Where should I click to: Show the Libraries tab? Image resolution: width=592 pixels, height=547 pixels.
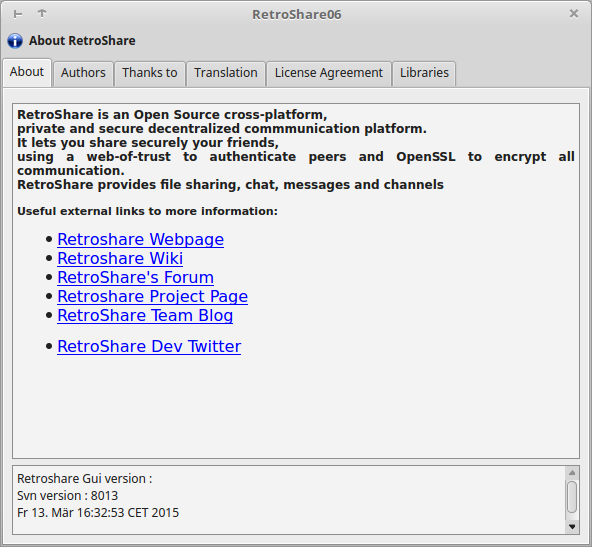point(424,73)
